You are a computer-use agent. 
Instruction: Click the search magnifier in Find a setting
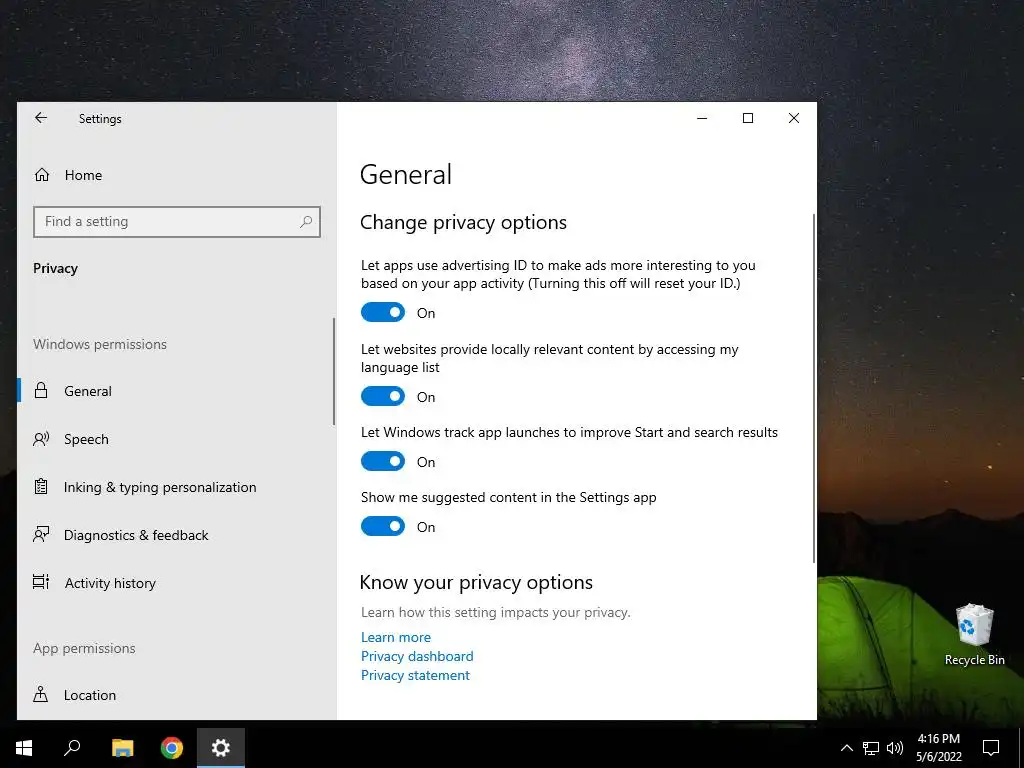pyautogui.click(x=306, y=221)
